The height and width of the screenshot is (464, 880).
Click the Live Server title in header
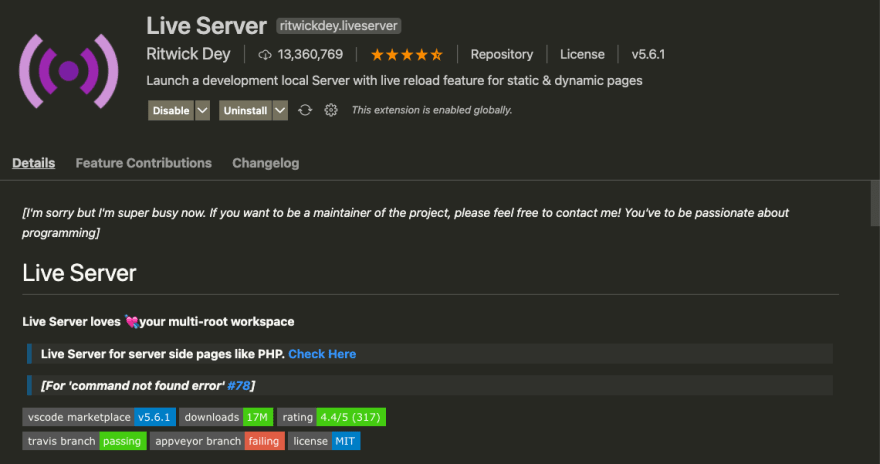tap(207, 26)
